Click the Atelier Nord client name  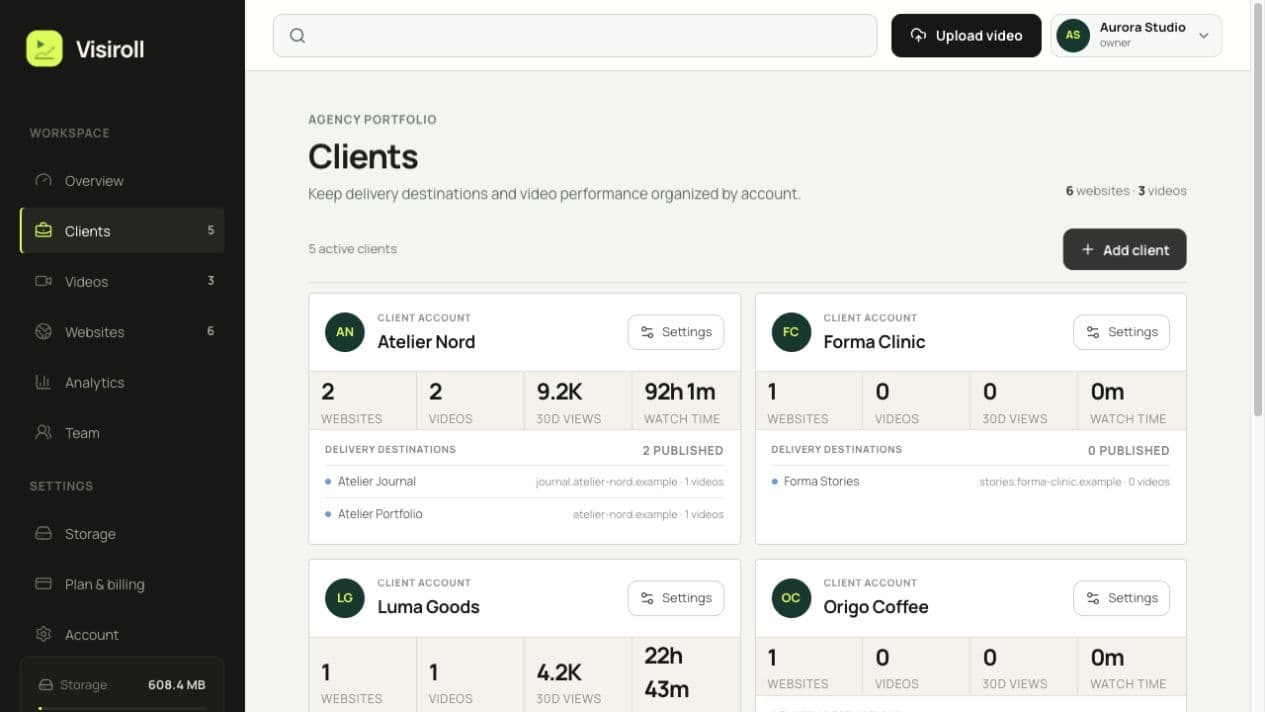point(426,342)
